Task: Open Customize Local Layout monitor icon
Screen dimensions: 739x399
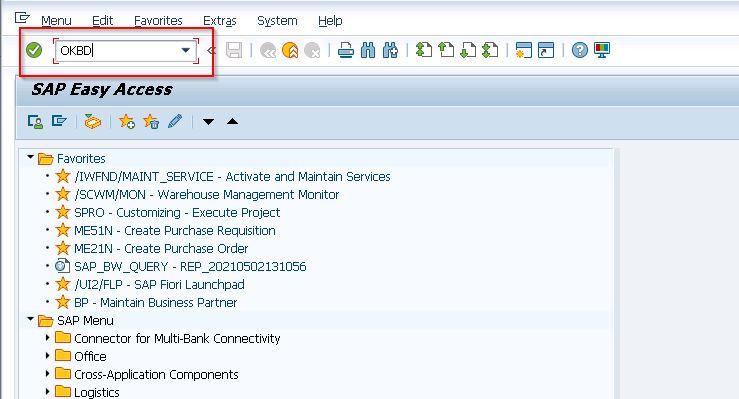Action: click(x=602, y=50)
